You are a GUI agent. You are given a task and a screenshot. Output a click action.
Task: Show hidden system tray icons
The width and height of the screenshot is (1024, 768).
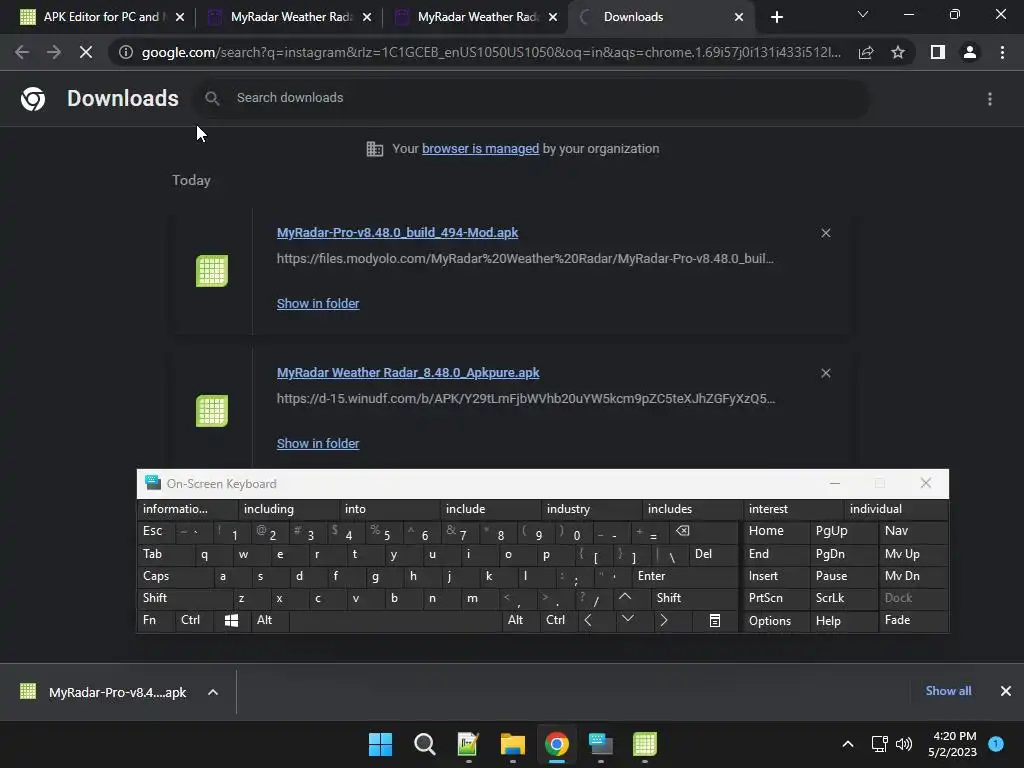[x=848, y=744]
